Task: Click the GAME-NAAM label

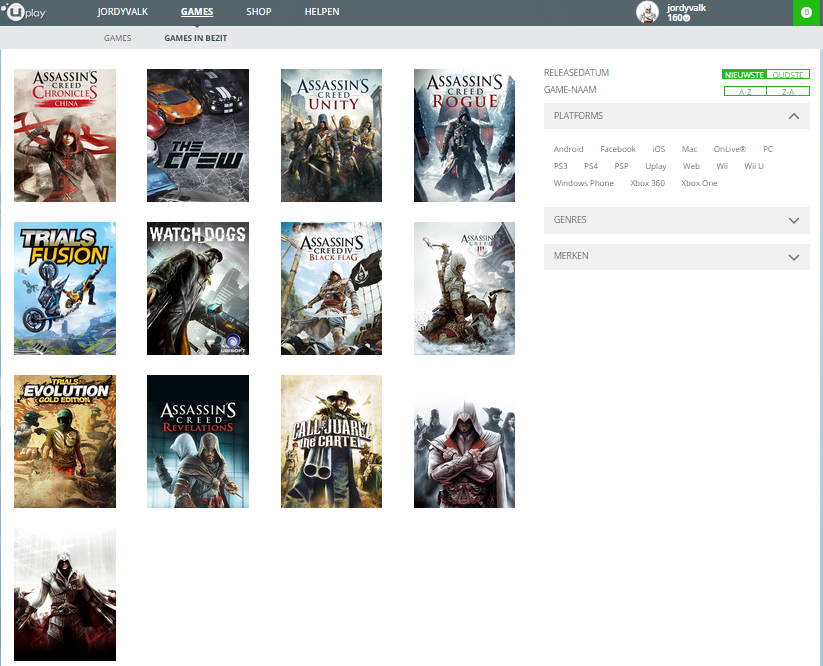Action: 570,90
